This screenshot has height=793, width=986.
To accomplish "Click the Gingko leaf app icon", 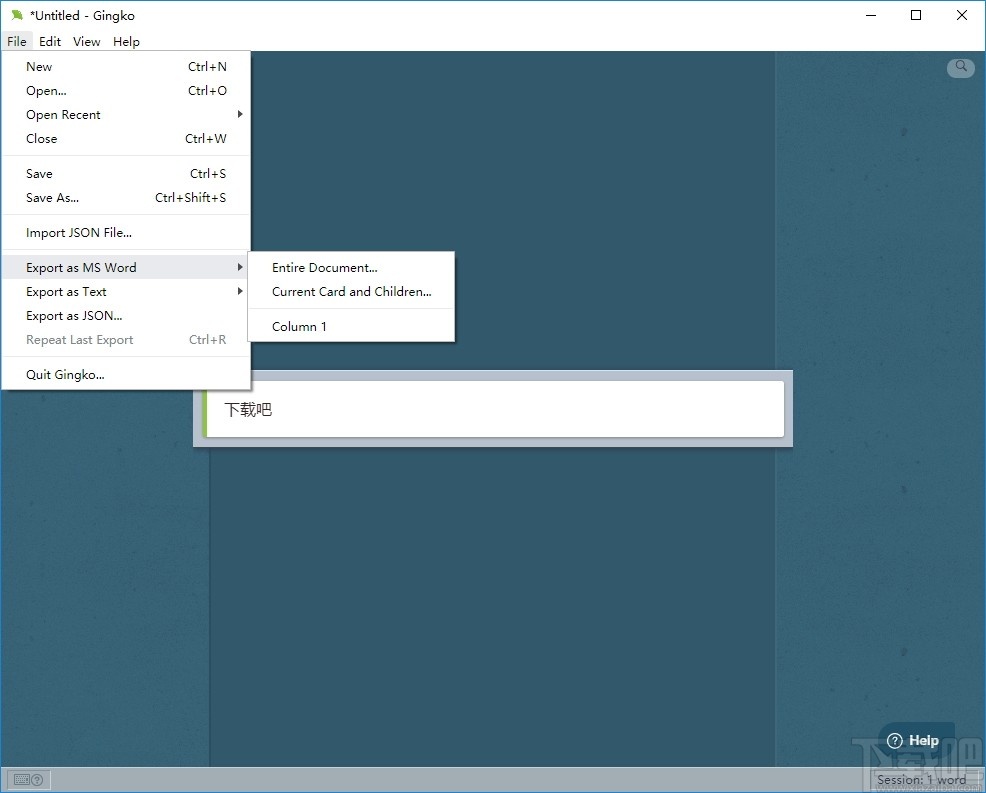I will click(x=17, y=15).
